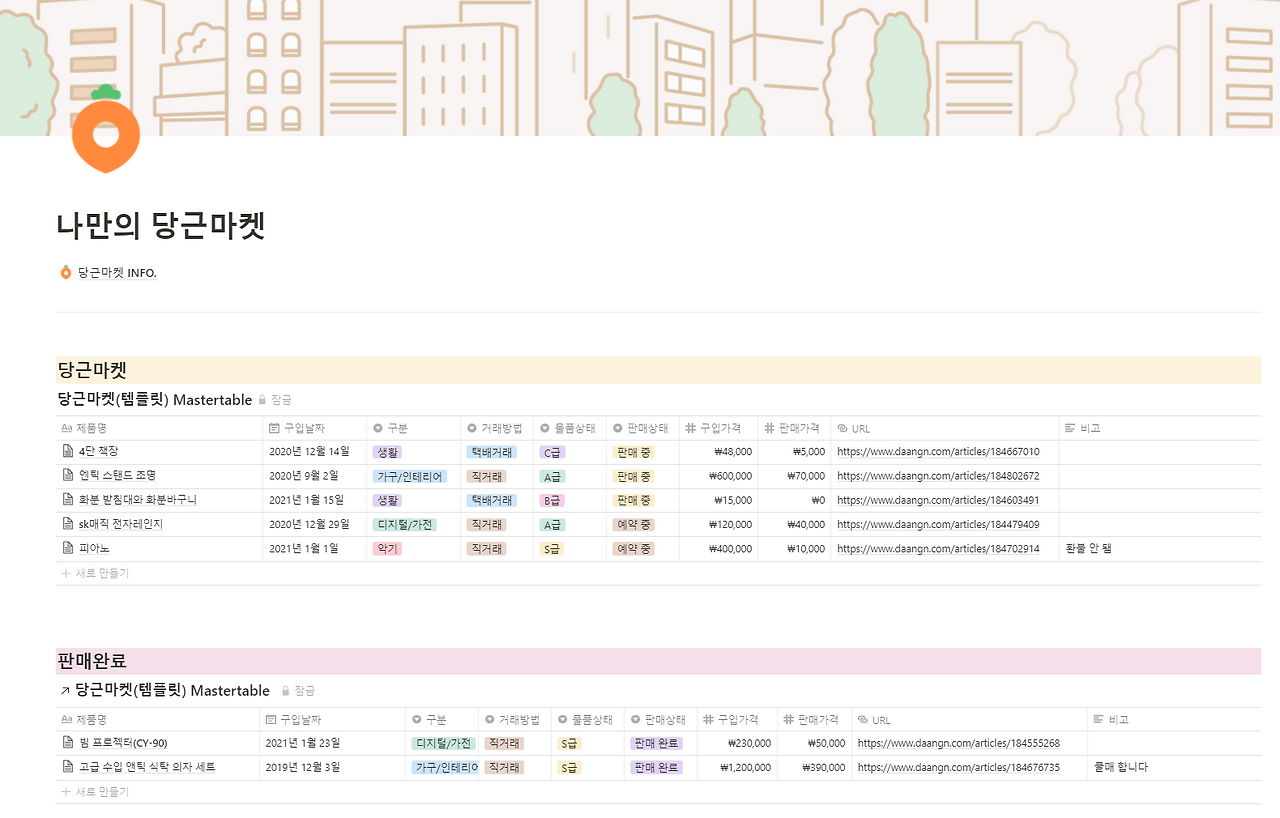Open the B급 condition tag in the 화분 받침대와 화분바구니 row
The height and width of the screenshot is (818, 1280).
[552, 500]
